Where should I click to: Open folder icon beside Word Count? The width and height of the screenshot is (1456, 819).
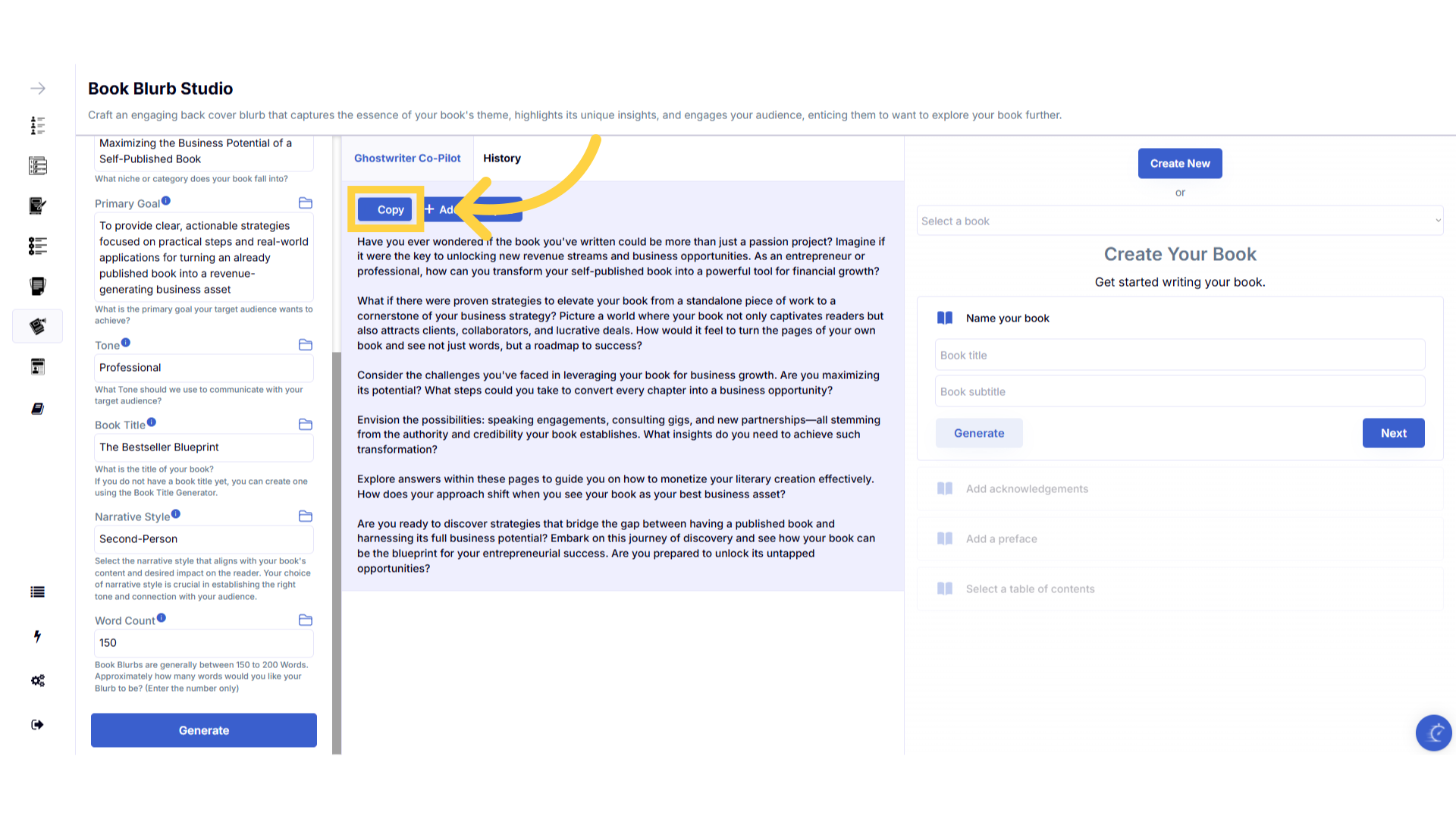tap(306, 620)
